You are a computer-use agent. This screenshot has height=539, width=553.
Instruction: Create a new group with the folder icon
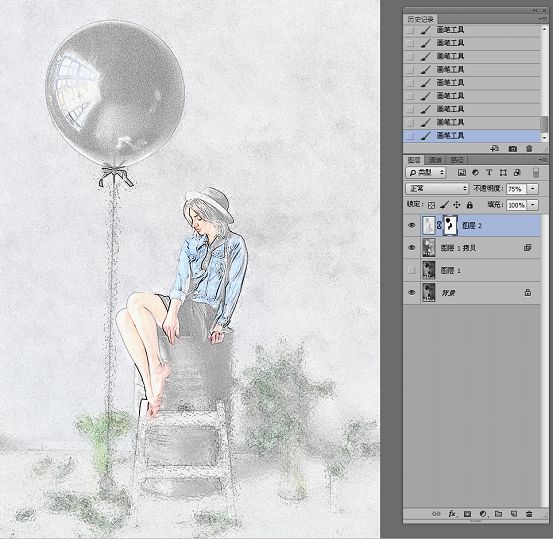click(x=498, y=514)
